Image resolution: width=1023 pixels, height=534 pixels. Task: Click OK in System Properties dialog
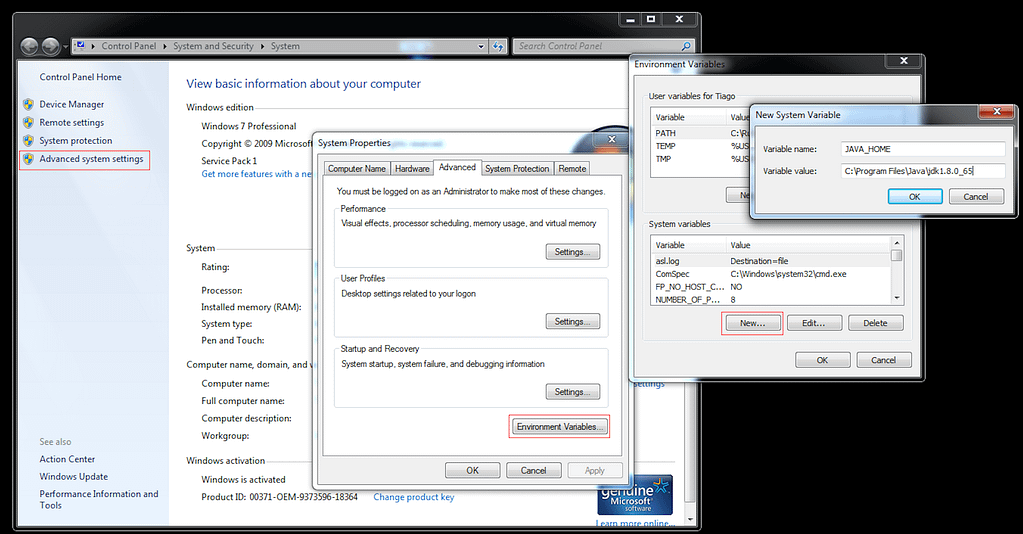pos(472,471)
